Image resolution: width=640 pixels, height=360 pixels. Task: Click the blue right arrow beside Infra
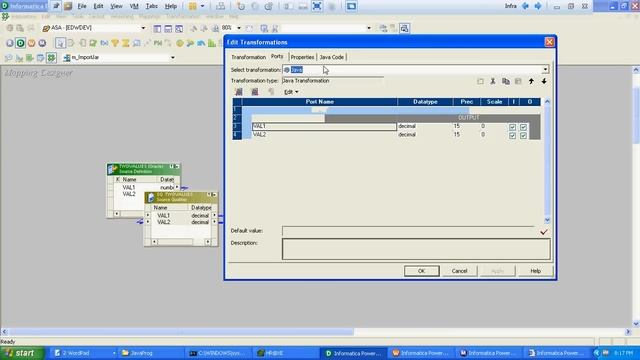[538, 6]
